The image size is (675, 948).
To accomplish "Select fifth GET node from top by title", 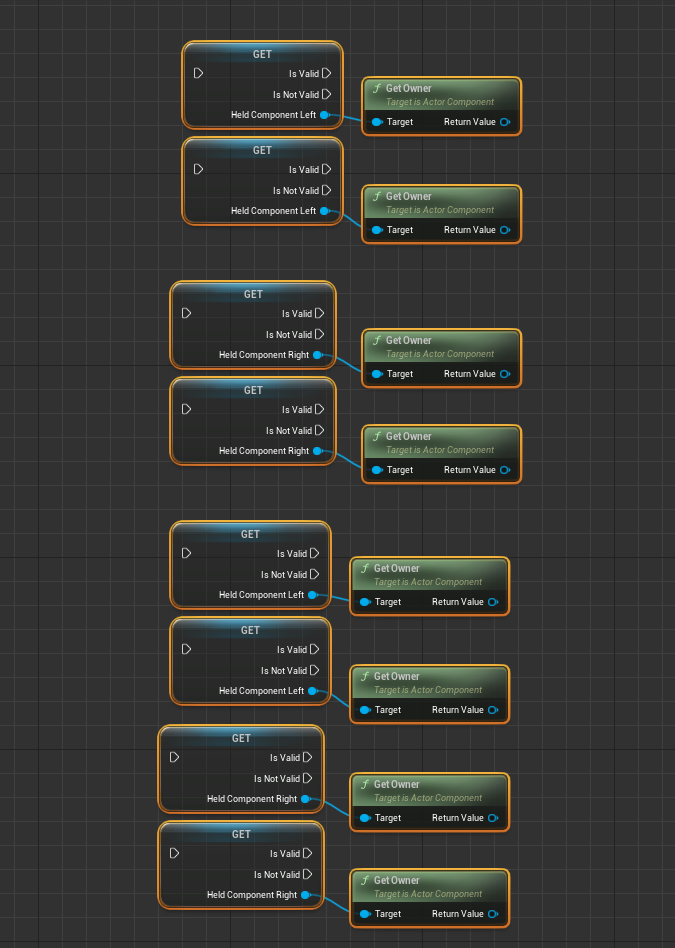I will click(x=250, y=534).
